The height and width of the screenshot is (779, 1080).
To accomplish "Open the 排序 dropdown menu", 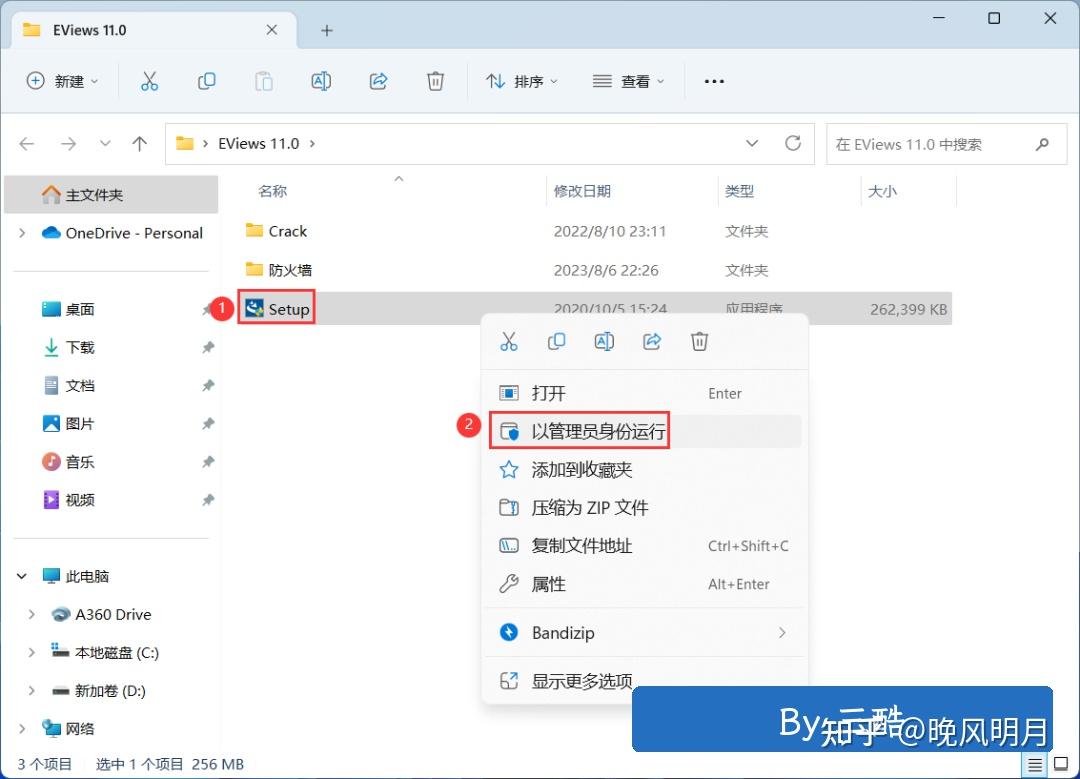I will pyautogui.click(x=521, y=81).
